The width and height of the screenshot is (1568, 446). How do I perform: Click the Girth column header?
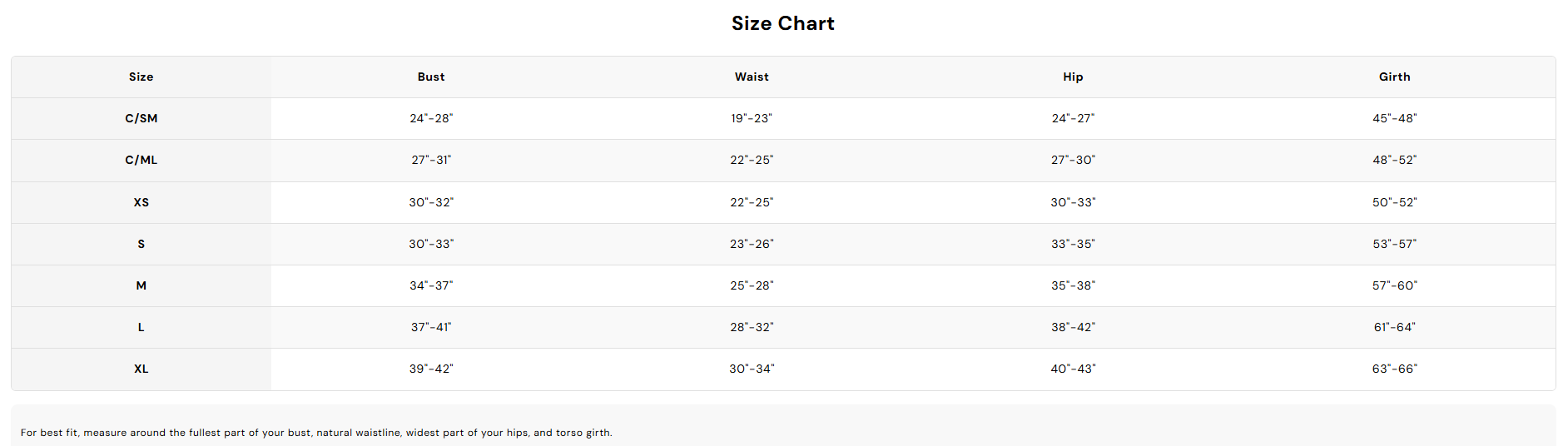[x=1394, y=77]
